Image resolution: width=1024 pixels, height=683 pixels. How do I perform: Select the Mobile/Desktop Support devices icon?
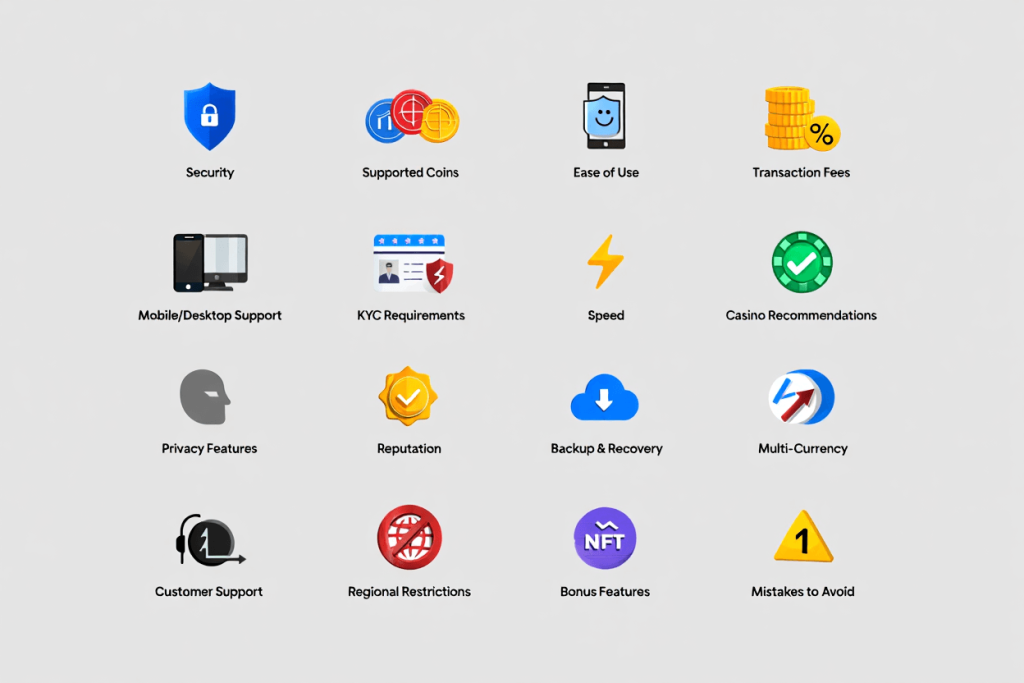pos(210,262)
